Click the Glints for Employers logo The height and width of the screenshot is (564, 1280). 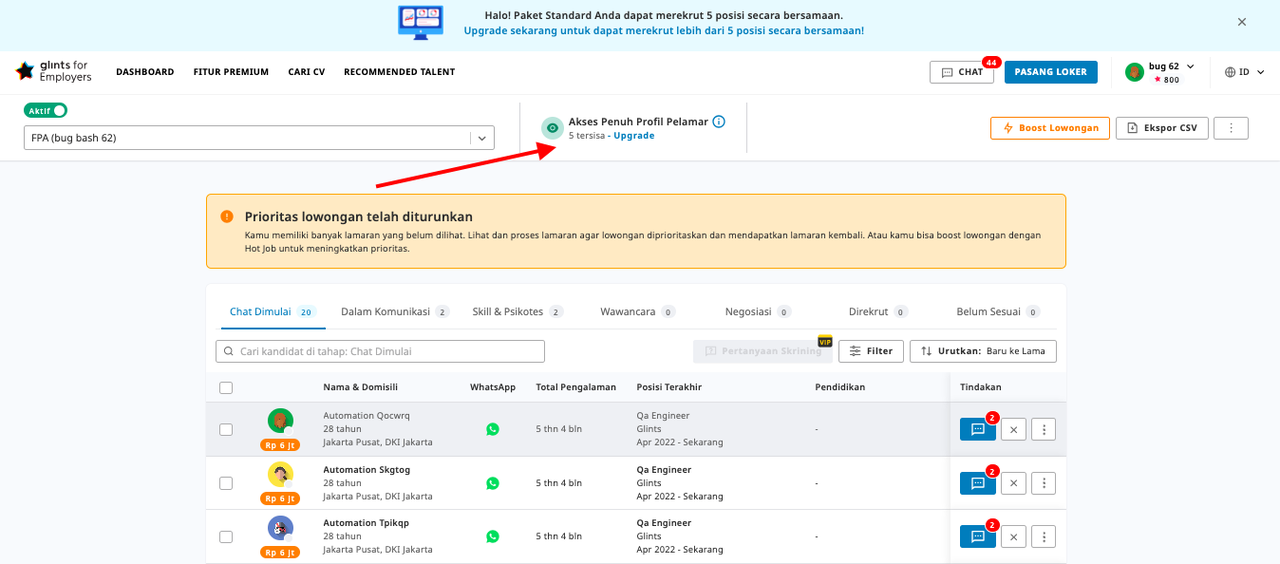coord(54,72)
